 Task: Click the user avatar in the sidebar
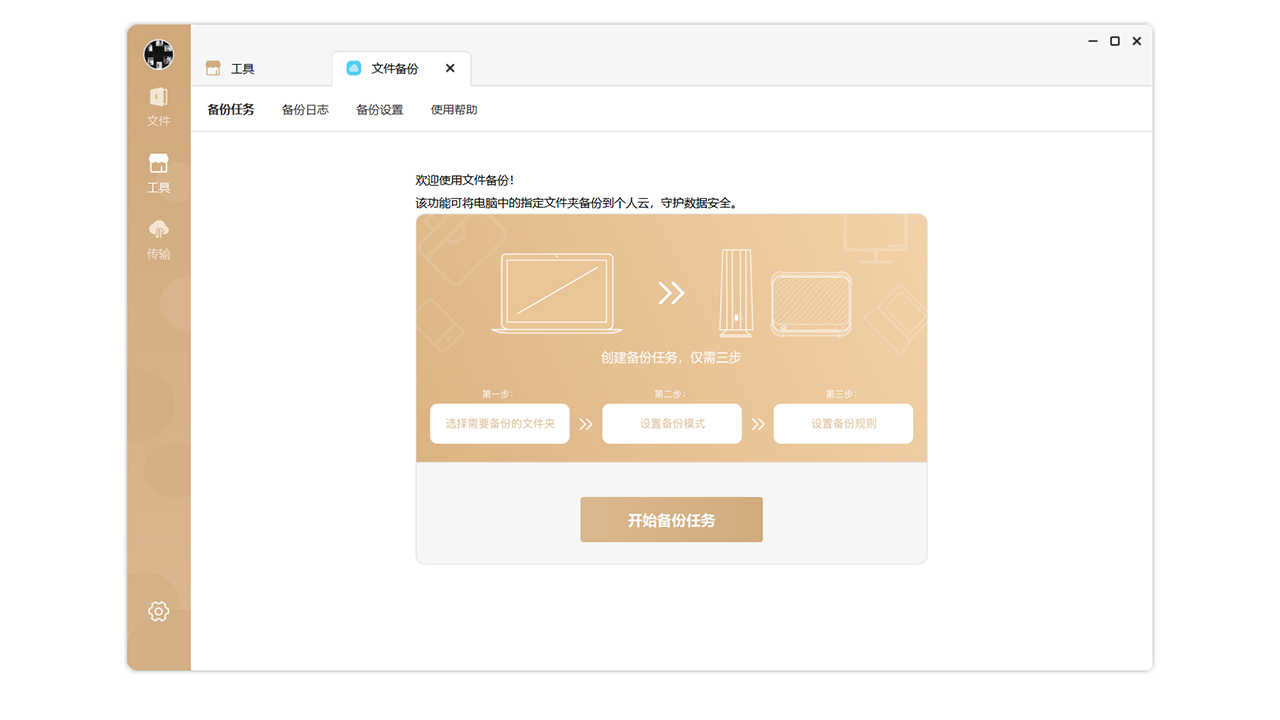pos(158,54)
